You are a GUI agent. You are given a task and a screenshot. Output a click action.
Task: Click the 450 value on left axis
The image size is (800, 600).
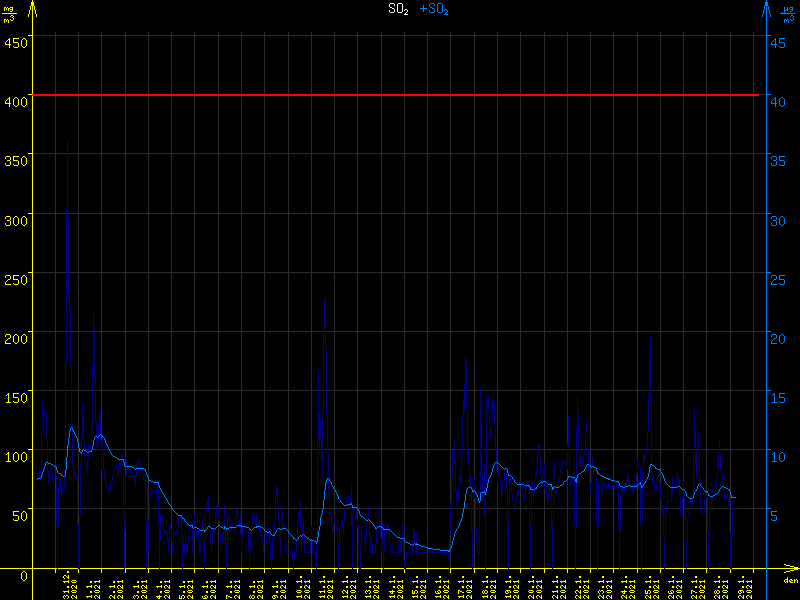click(15, 42)
